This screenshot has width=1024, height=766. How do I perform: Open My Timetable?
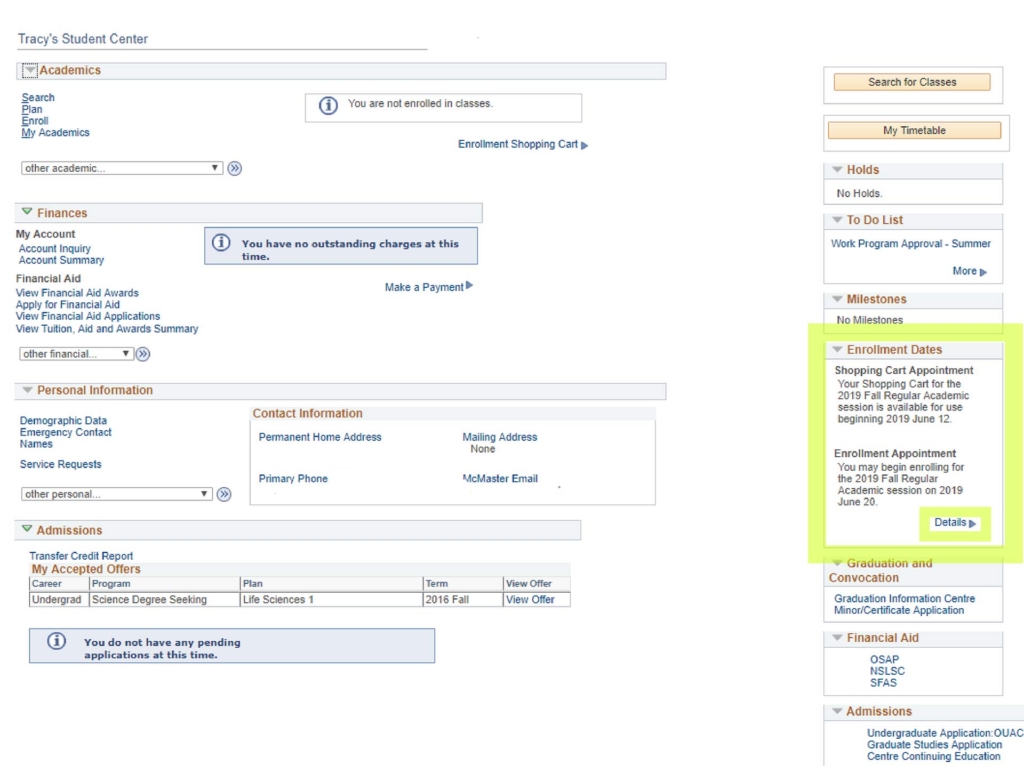tap(913, 131)
